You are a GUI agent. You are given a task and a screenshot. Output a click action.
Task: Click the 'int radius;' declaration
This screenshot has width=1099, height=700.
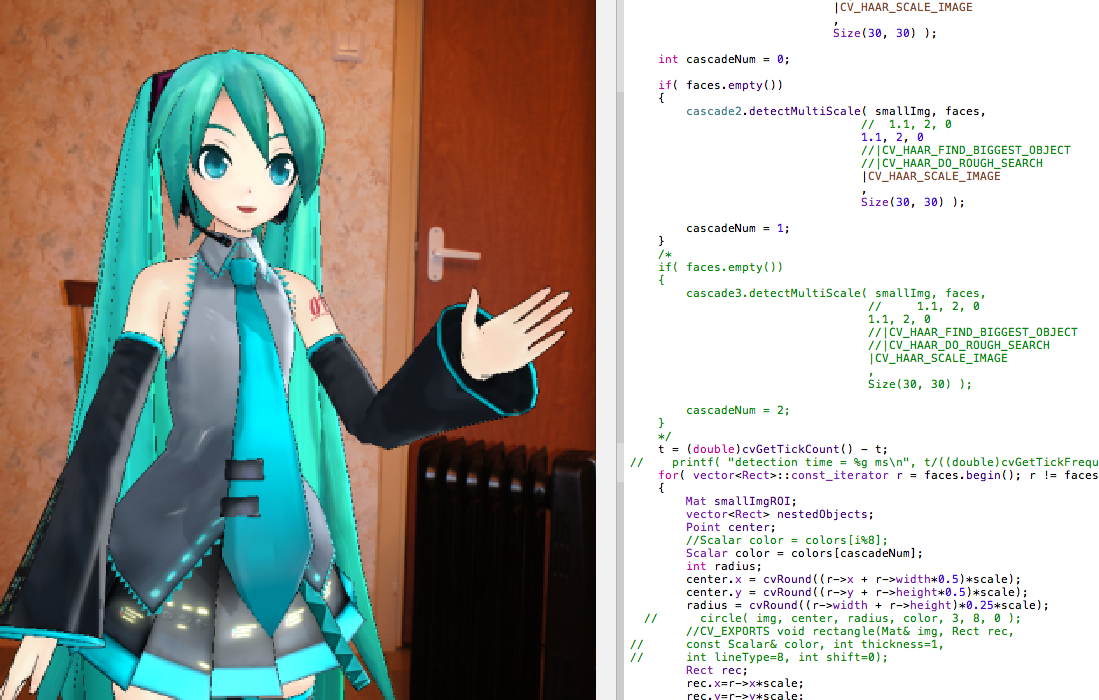[x=723, y=566]
